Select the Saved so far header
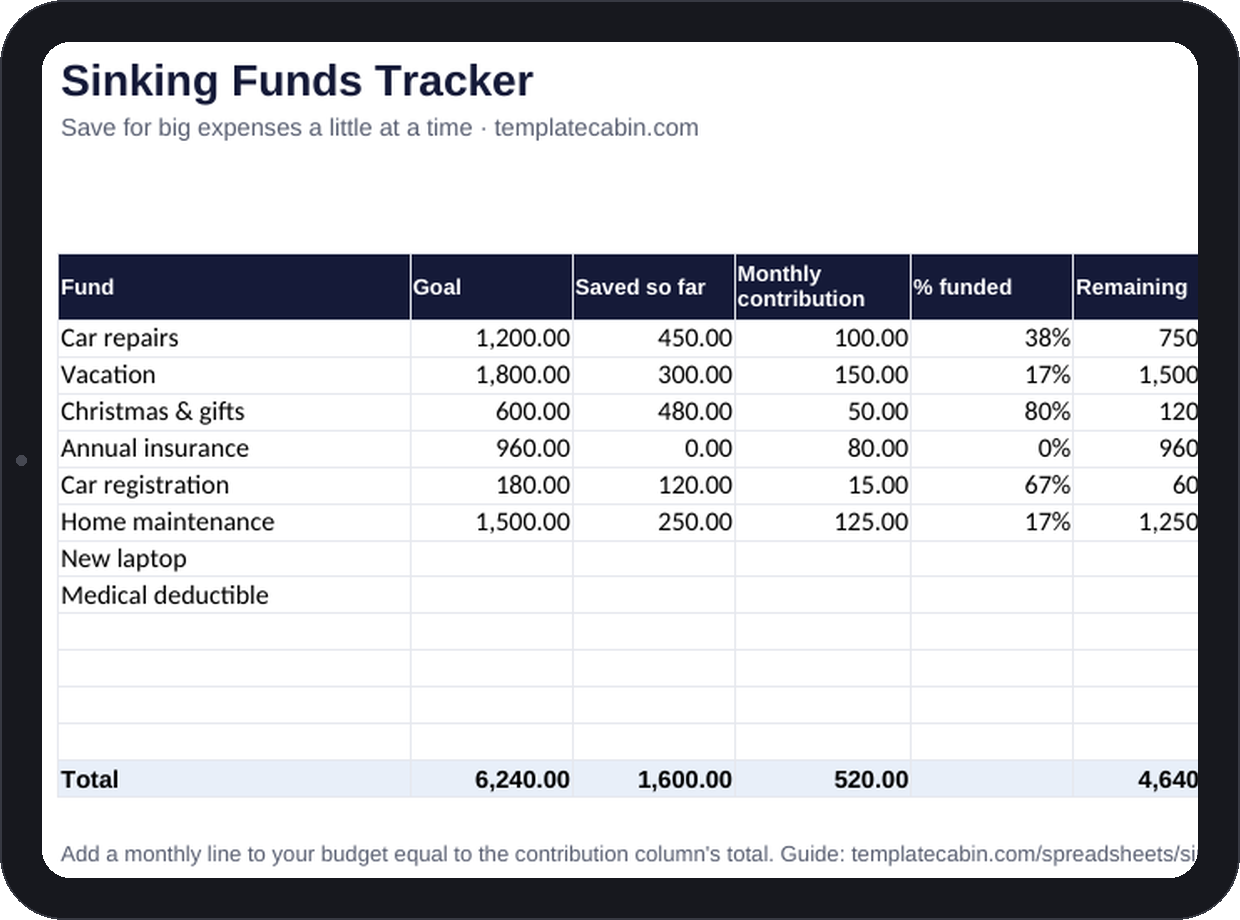This screenshot has height=920, width=1240. (x=654, y=287)
